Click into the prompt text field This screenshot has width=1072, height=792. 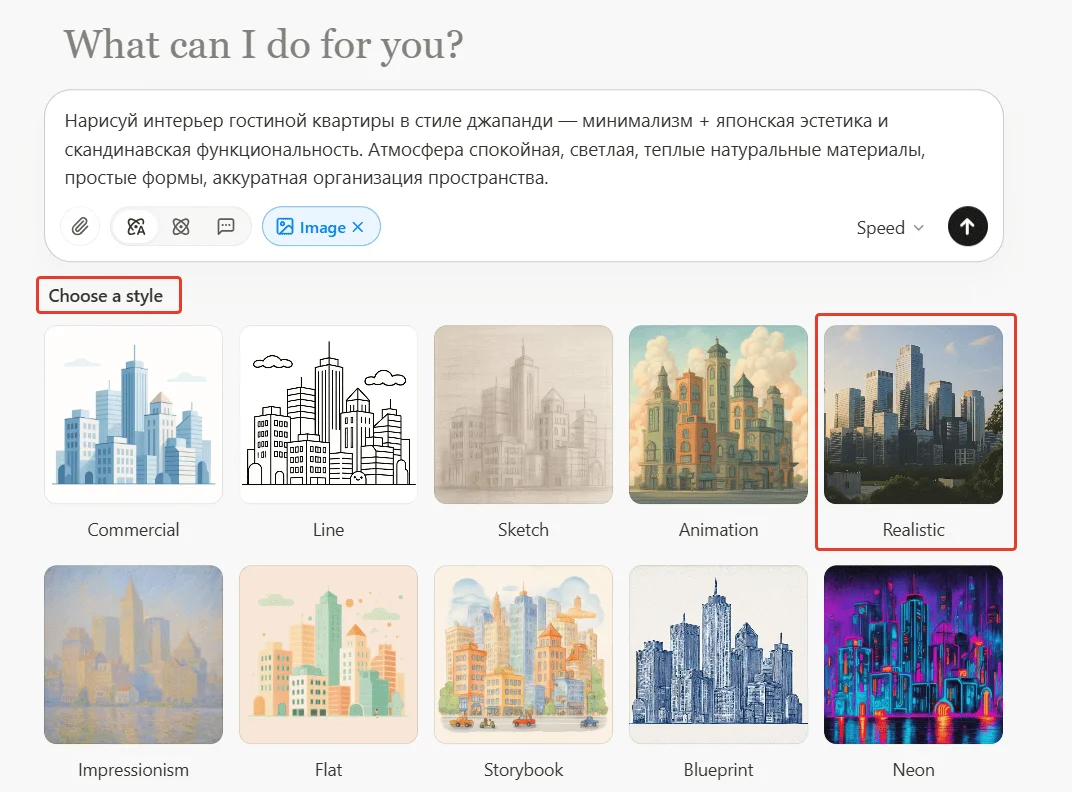pyautogui.click(x=523, y=150)
